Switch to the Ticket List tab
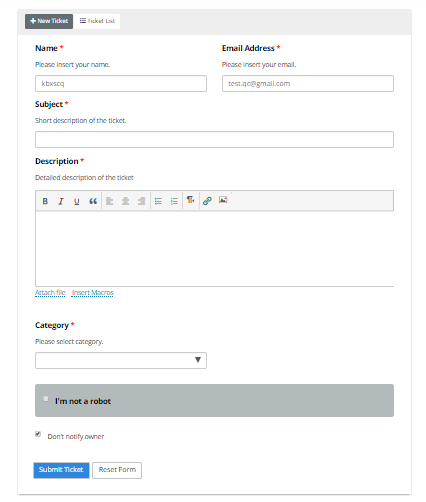The height and width of the screenshot is (502, 426). click(97, 21)
